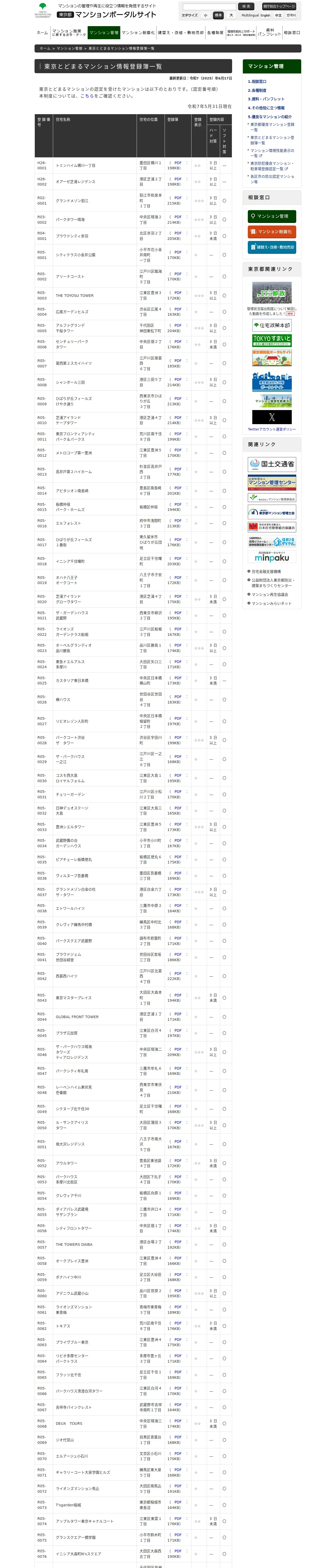
Task: Open the PDF for THE TOWERS DAIBA
Action: tap(177, 1242)
